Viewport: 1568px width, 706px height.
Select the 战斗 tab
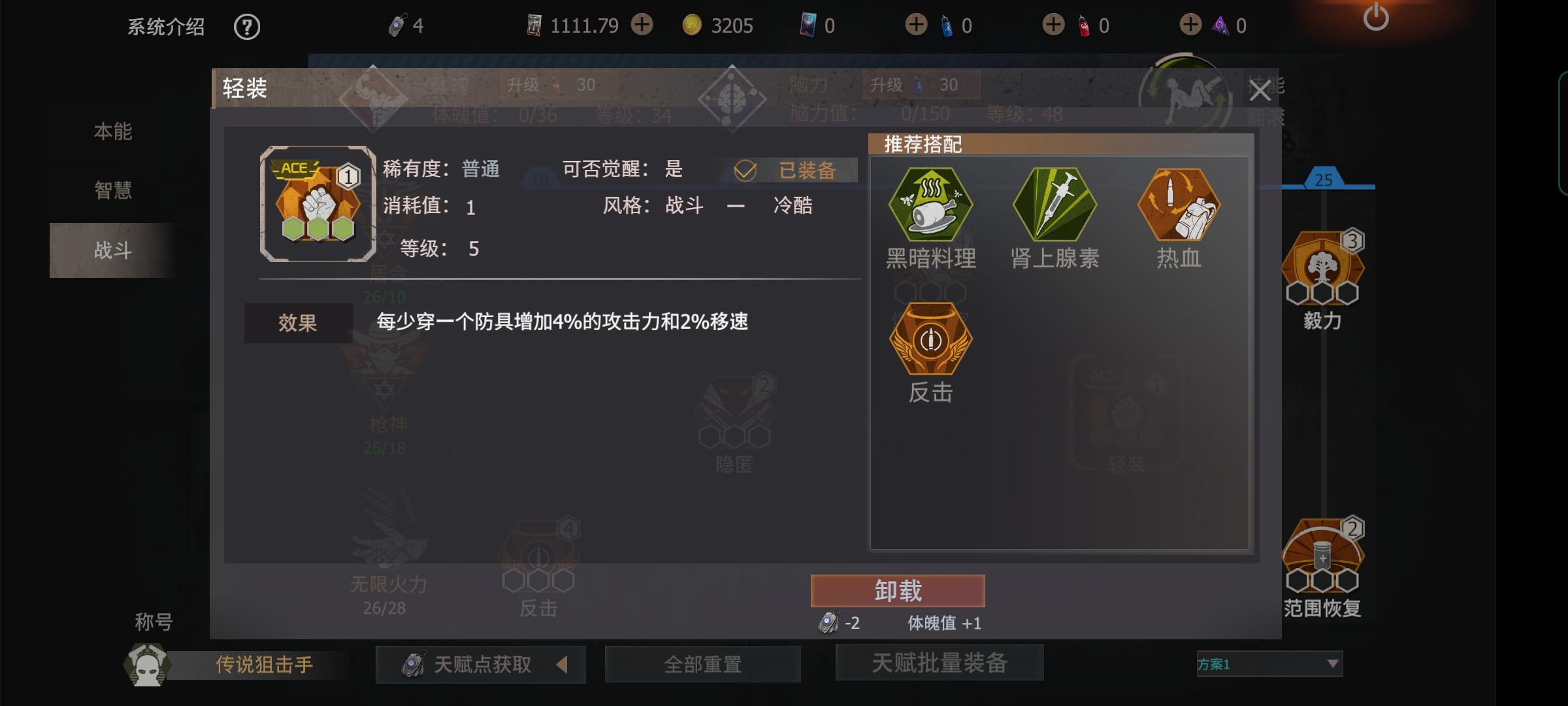pyautogui.click(x=112, y=250)
